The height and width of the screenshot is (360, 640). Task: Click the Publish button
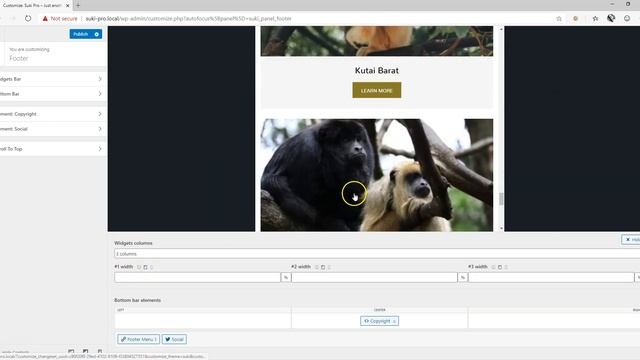click(81, 34)
